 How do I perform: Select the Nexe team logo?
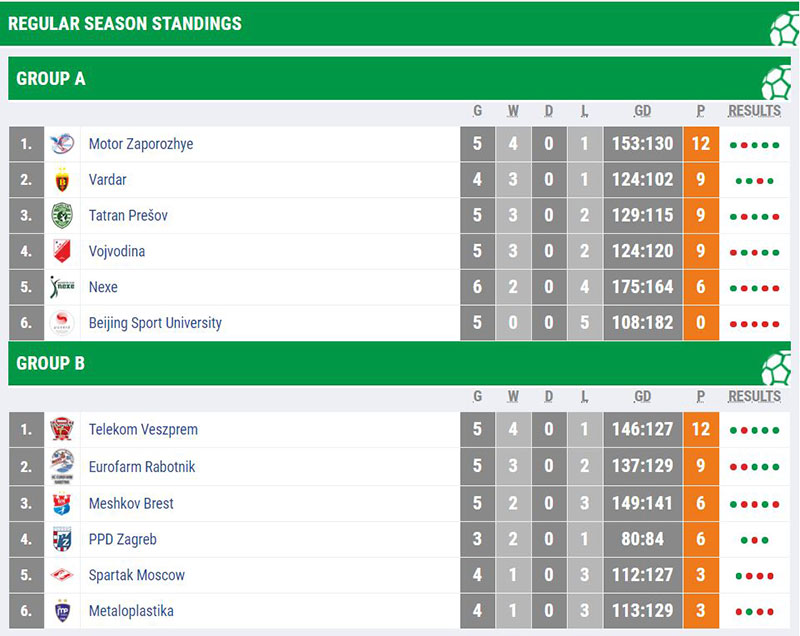(x=62, y=287)
